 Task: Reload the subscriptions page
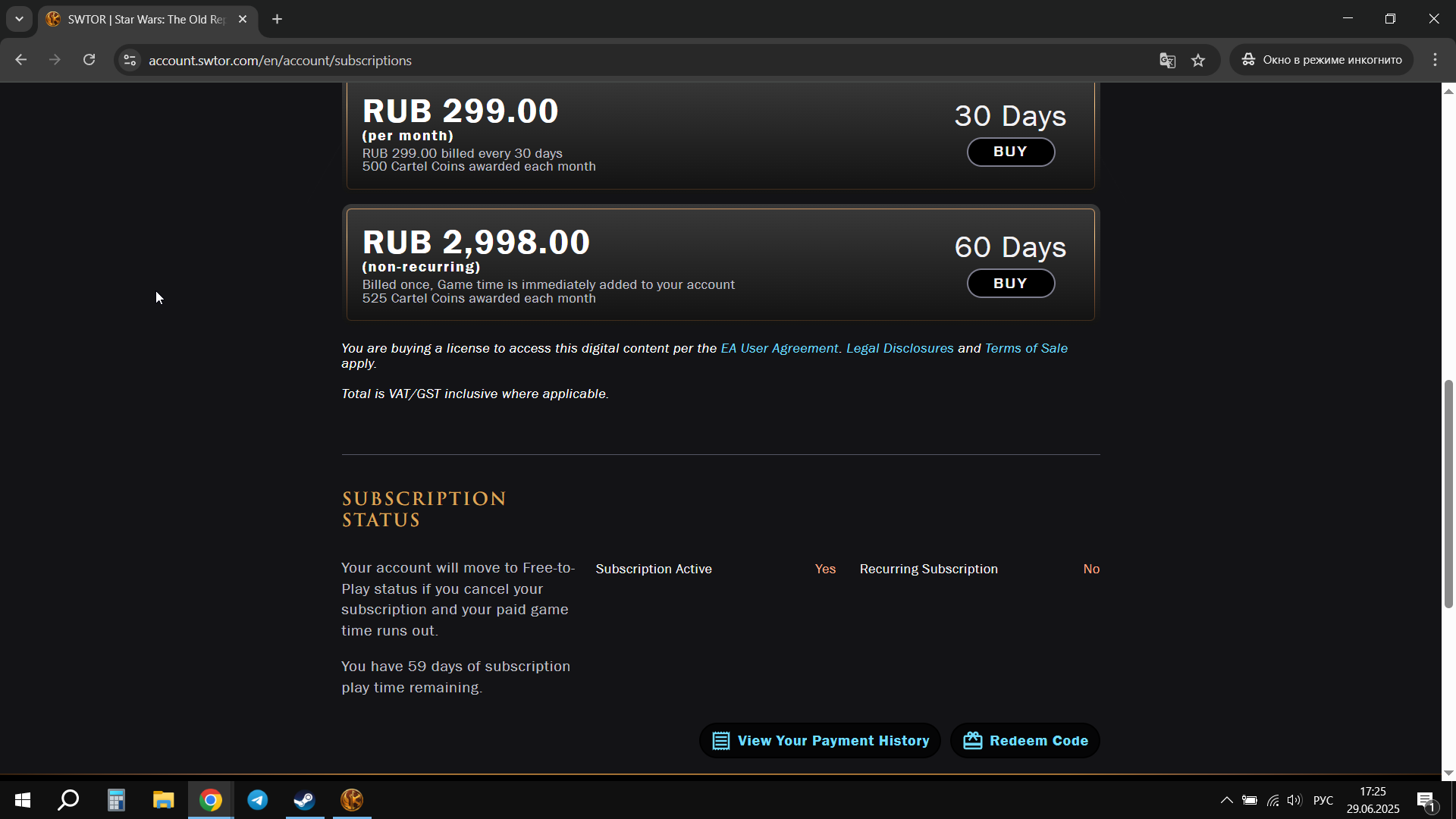(x=89, y=60)
